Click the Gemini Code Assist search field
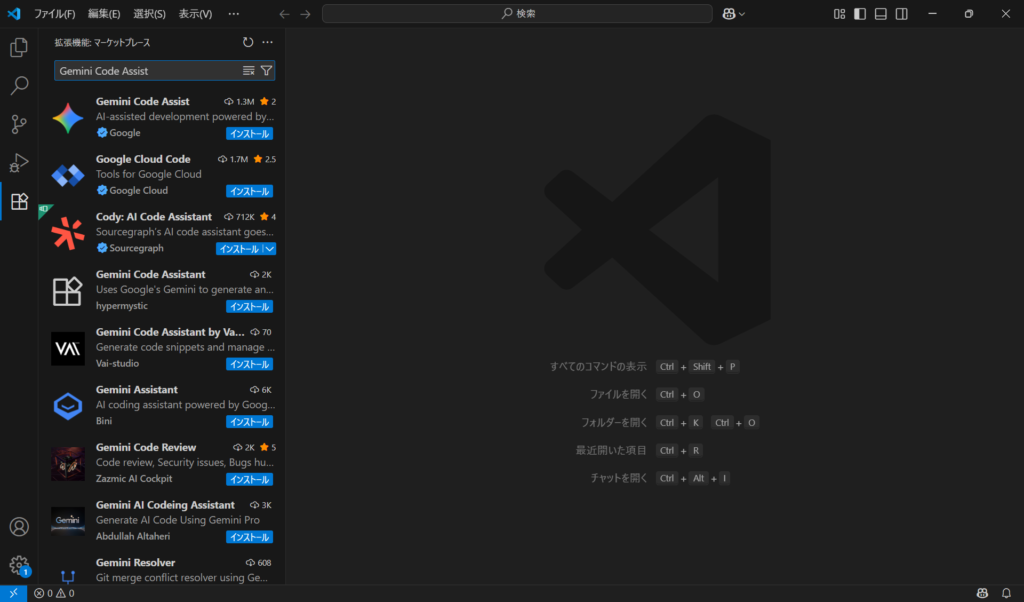Image resolution: width=1024 pixels, height=602 pixels. tap(147, 71)
